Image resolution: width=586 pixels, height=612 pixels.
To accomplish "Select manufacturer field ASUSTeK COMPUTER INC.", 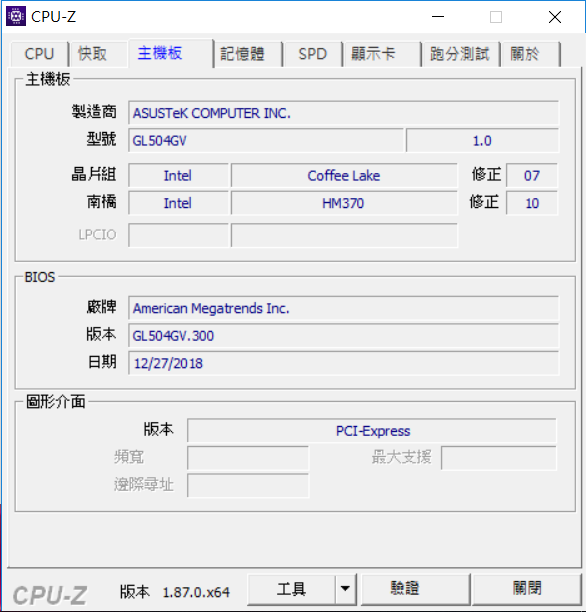I will pyautogui.click(x=344, y=113).
